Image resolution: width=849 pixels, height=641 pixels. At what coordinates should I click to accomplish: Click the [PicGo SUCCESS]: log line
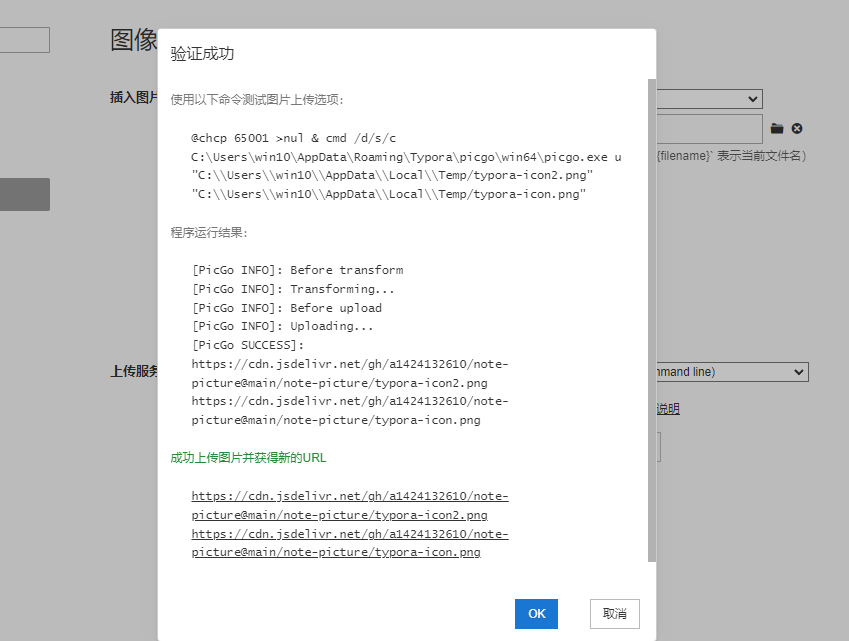[248, 345]
